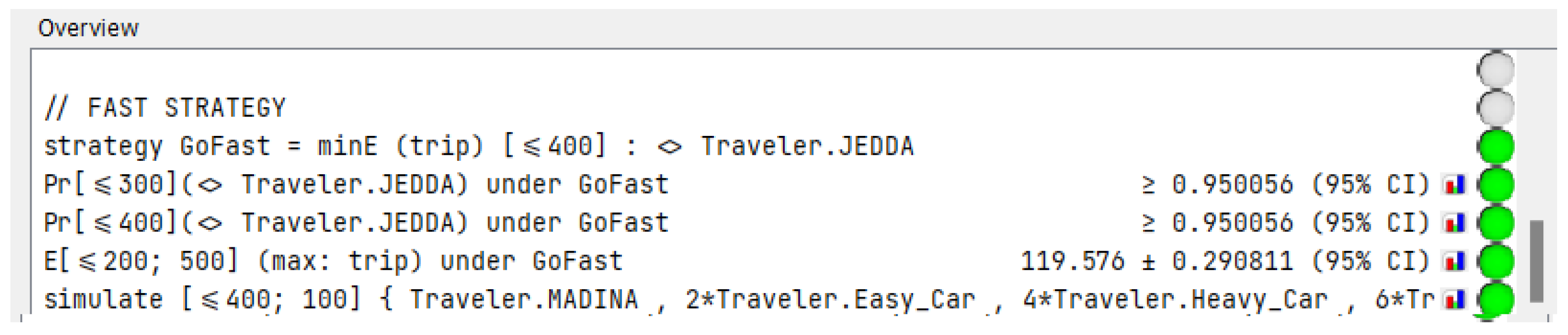The height and width of the screenshot is (335, 1568).
Task: Click green status light on Pr[≤400] row
Action: [1496, 223]
